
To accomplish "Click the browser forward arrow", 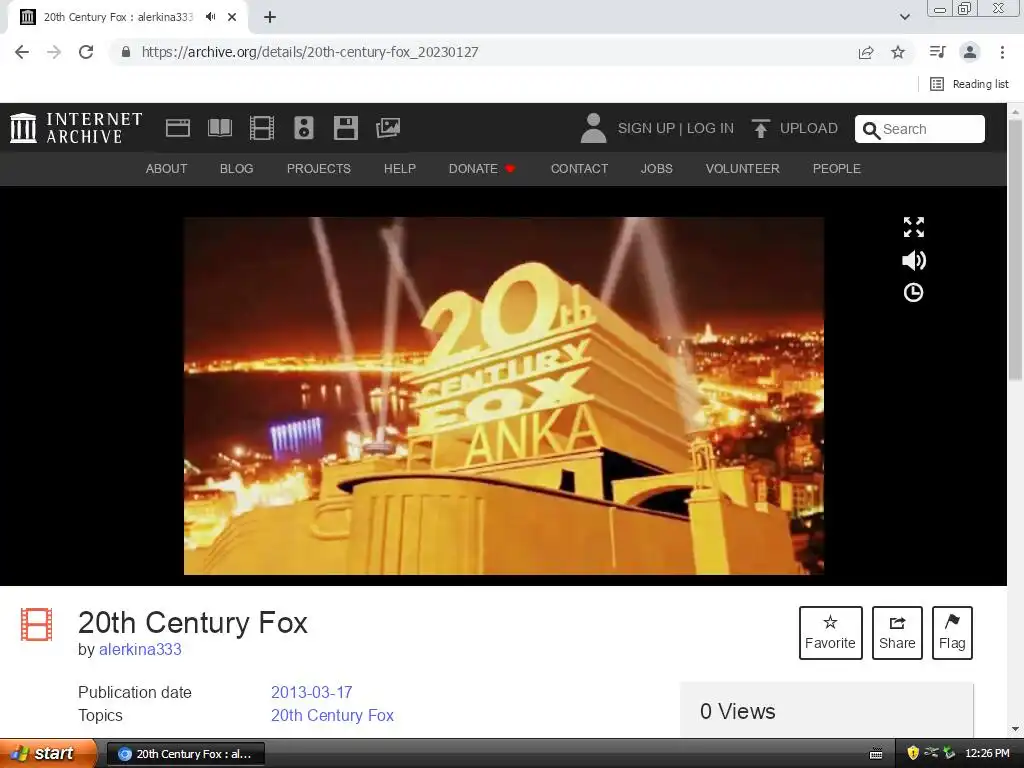I will (54, 52).
